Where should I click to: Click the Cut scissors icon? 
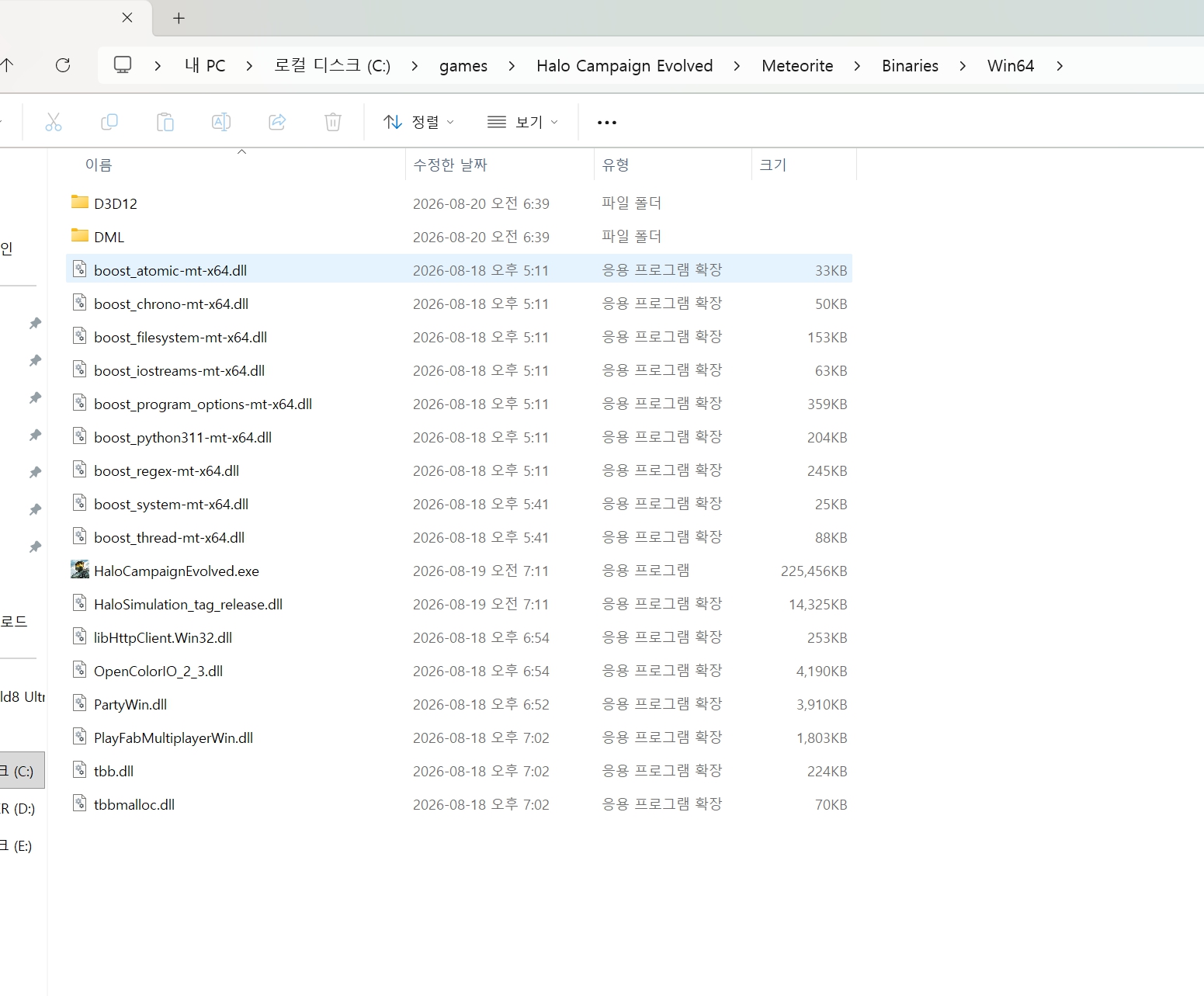click(x=54, y=122)
